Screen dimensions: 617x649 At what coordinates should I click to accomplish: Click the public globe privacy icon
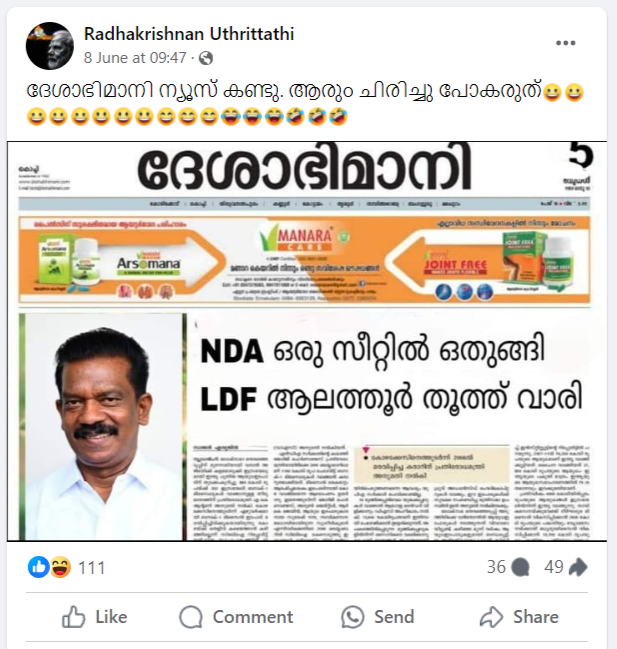206,58
